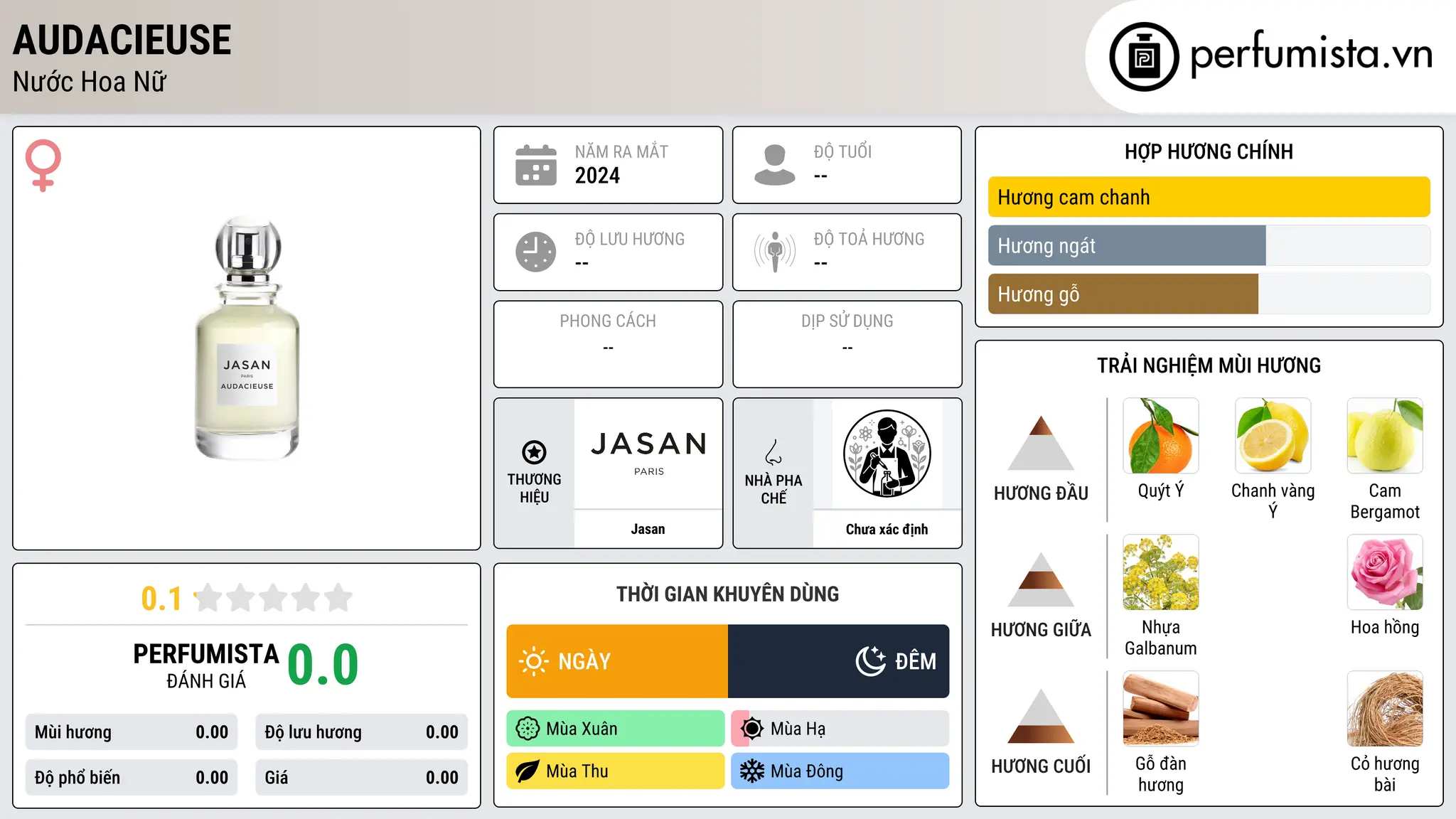Click the Độ phổ biến 0.00 score box

point(132,778)
